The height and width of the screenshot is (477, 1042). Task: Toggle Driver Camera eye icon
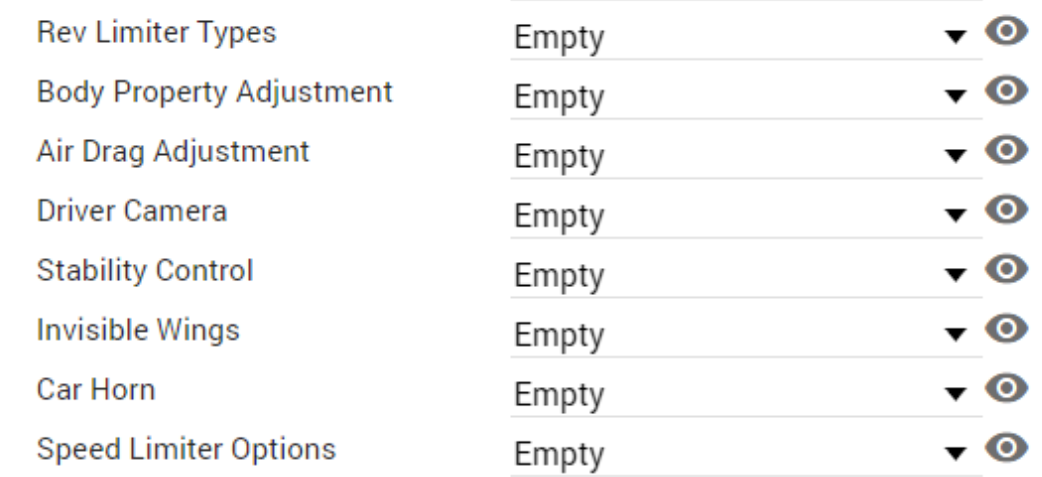point(1006,210)
